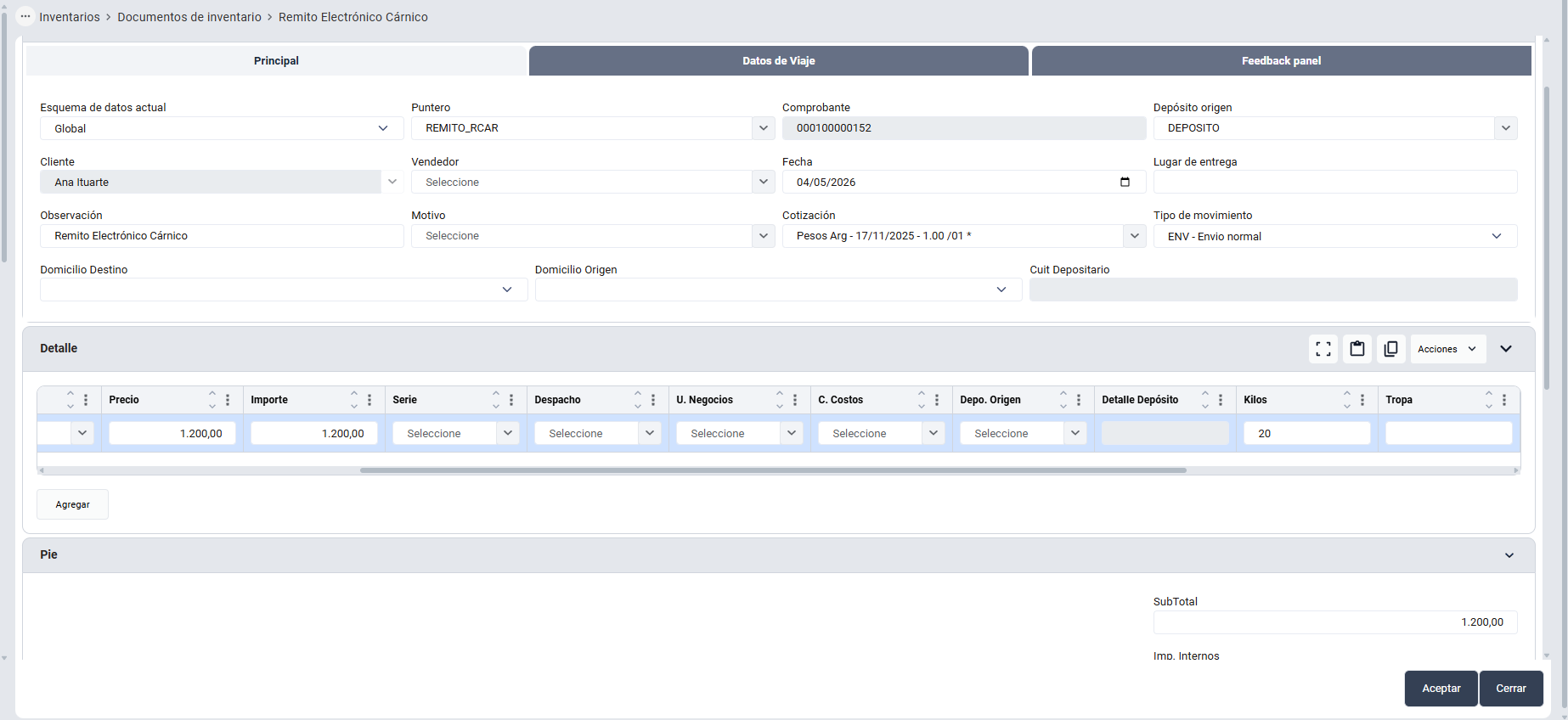Open the Depo. Origen cell dropdown
This screenshot has height=720, width=1568.
click(x=1075, y=433)
